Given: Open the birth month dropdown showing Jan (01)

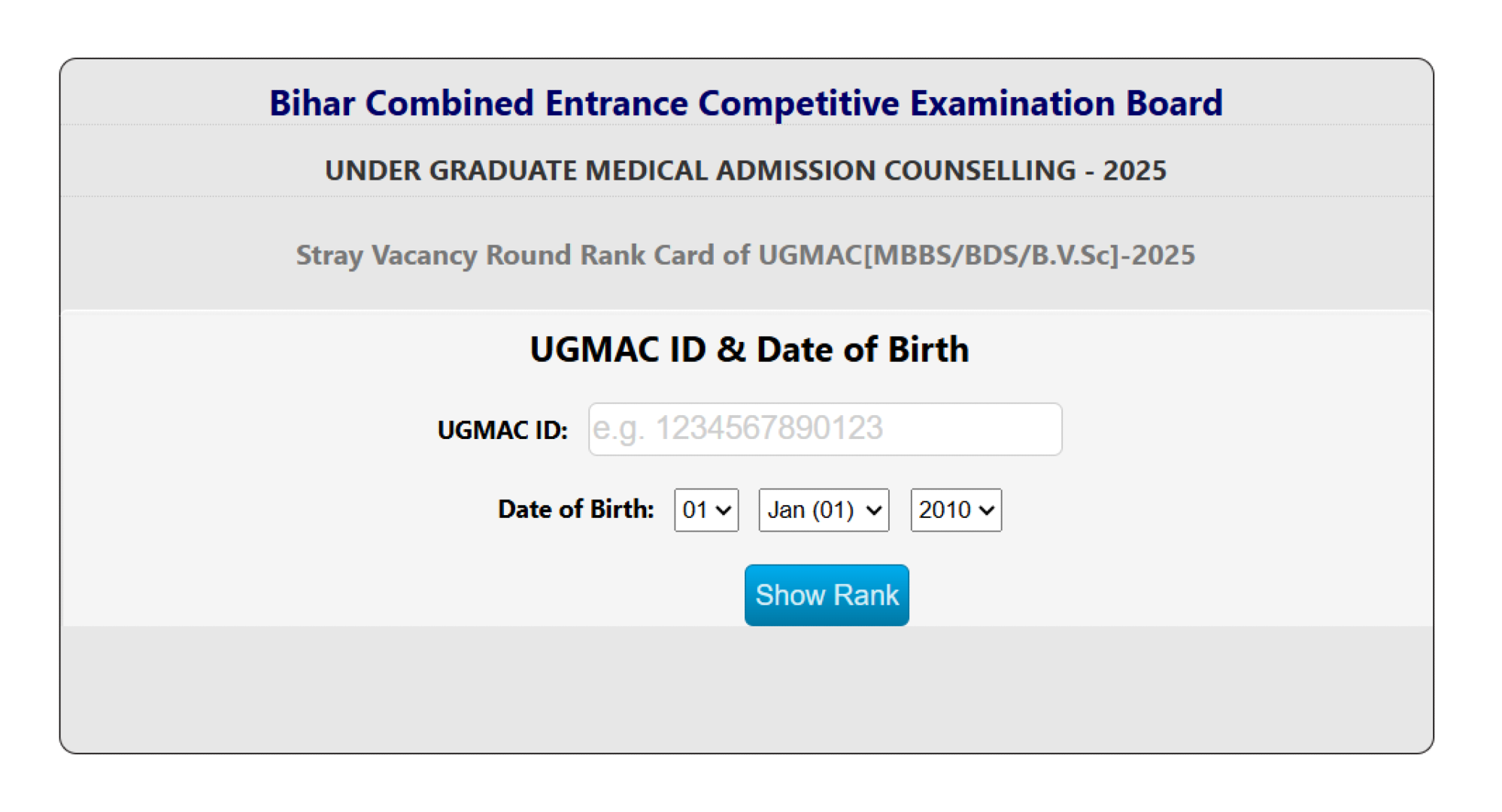Looking at the screenshot, I should [x=823, y=510].
